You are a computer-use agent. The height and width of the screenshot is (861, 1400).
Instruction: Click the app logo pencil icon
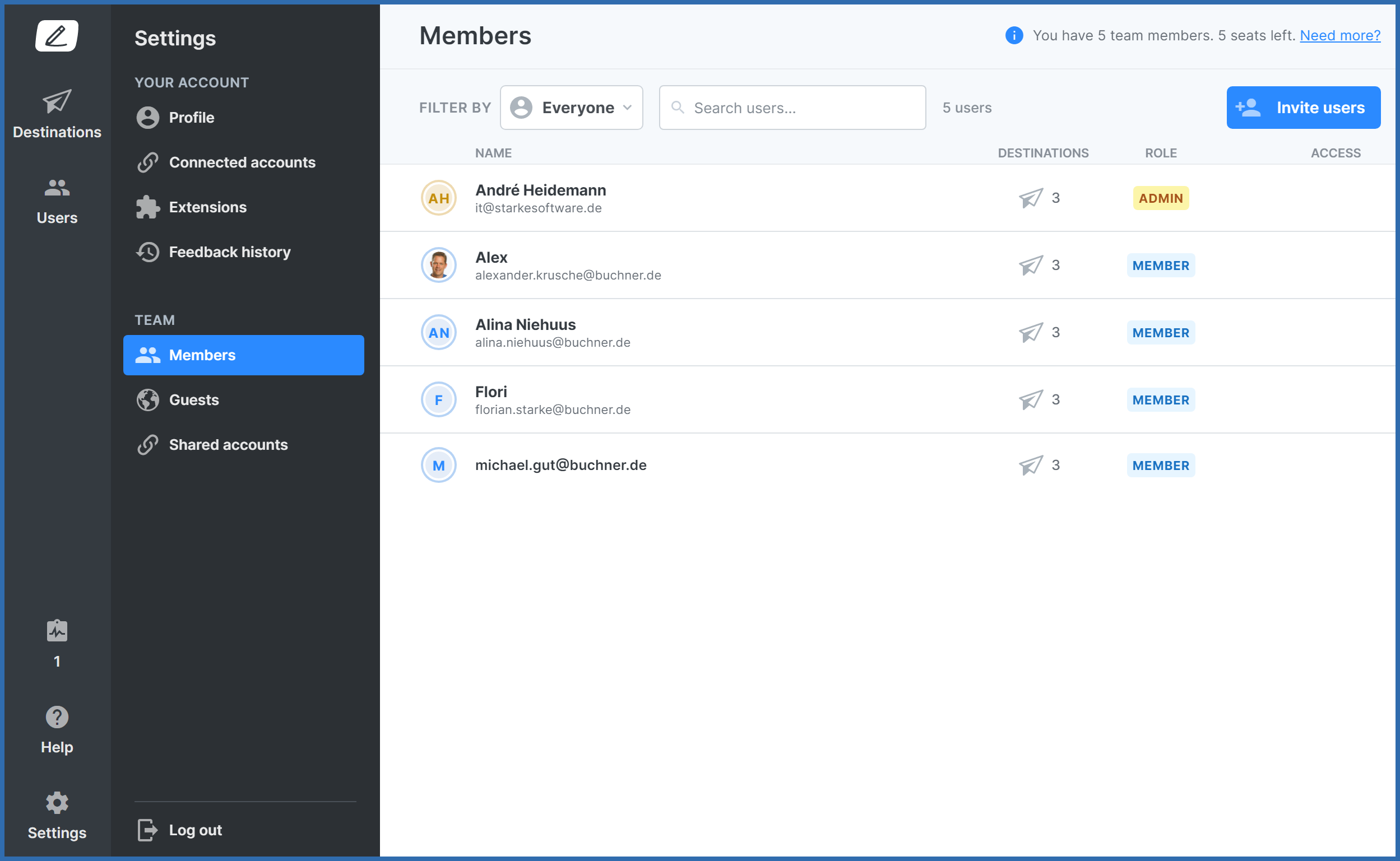coord(57,36)
